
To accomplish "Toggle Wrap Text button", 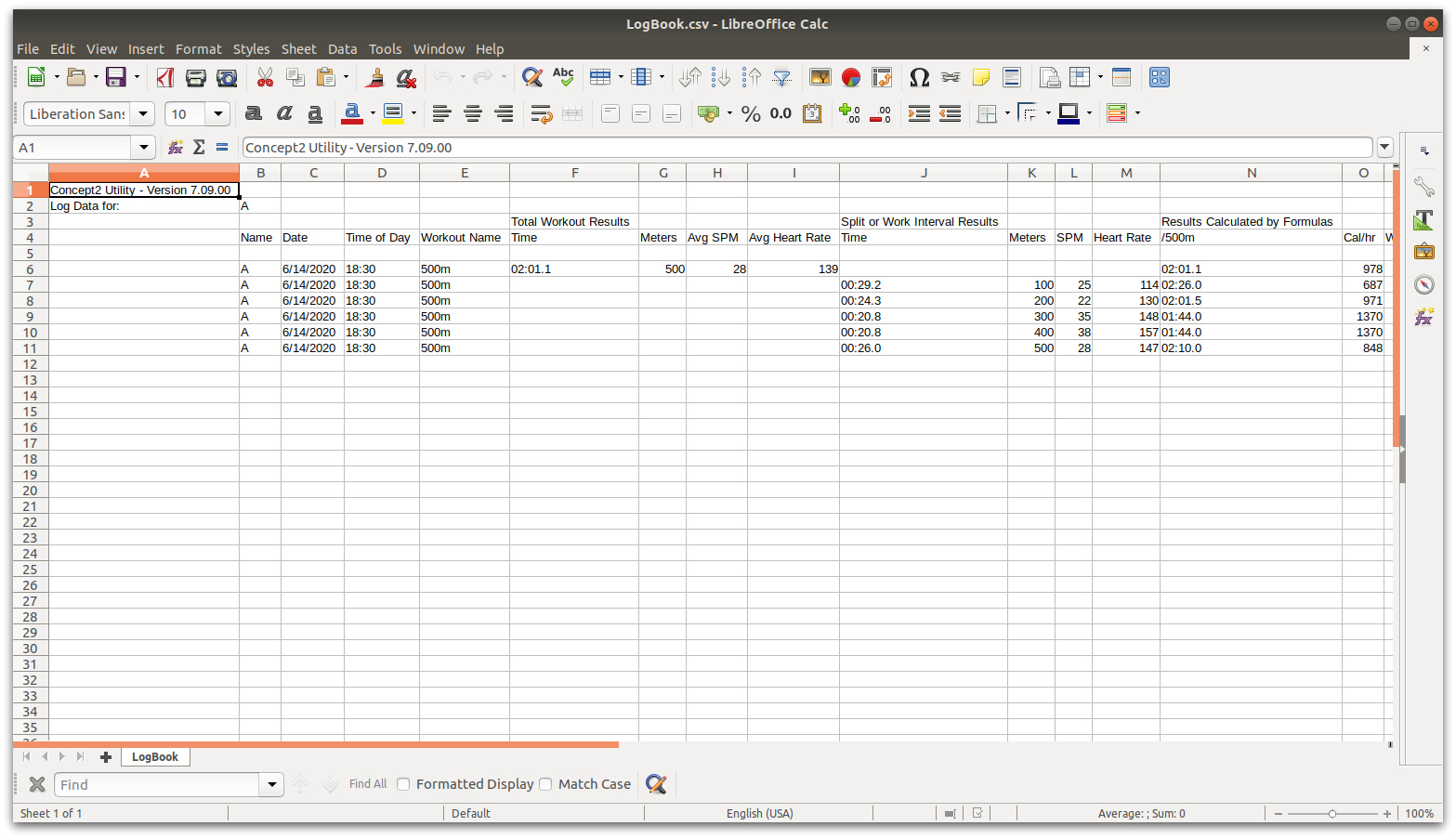I will pos(542,113).
